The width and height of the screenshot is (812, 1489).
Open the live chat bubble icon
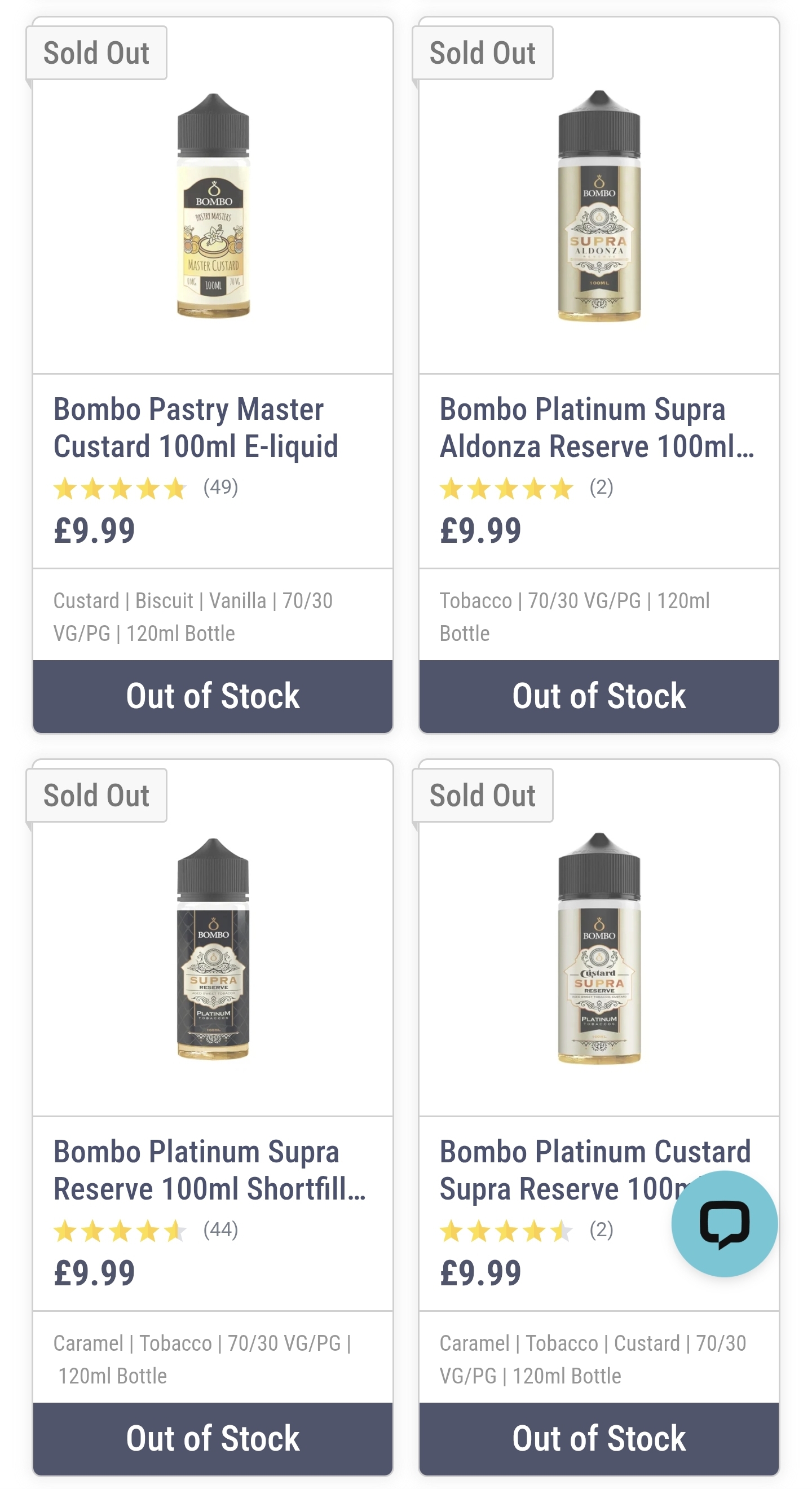click(x=724, y=1224)
